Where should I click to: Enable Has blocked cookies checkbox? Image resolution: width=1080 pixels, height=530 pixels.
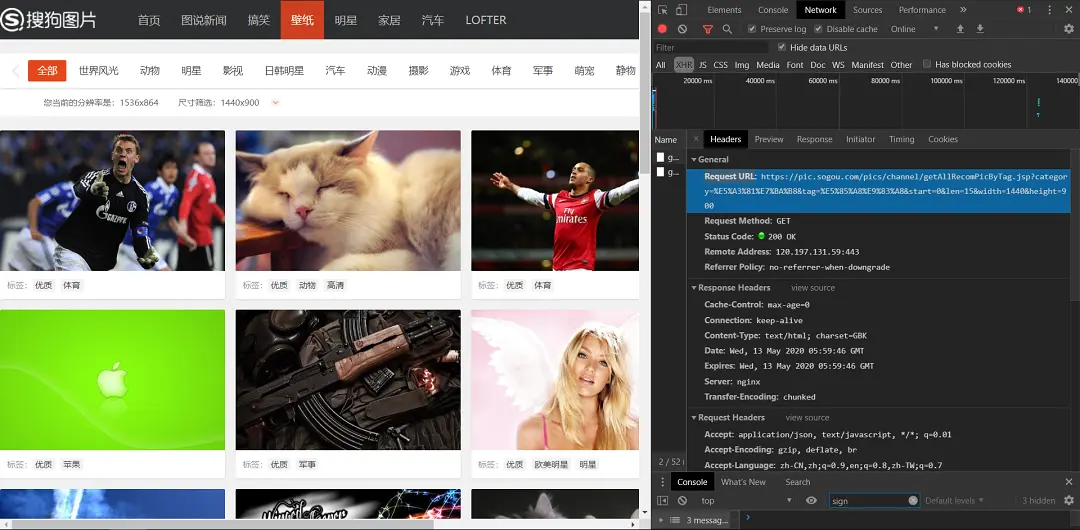point(927,65)
